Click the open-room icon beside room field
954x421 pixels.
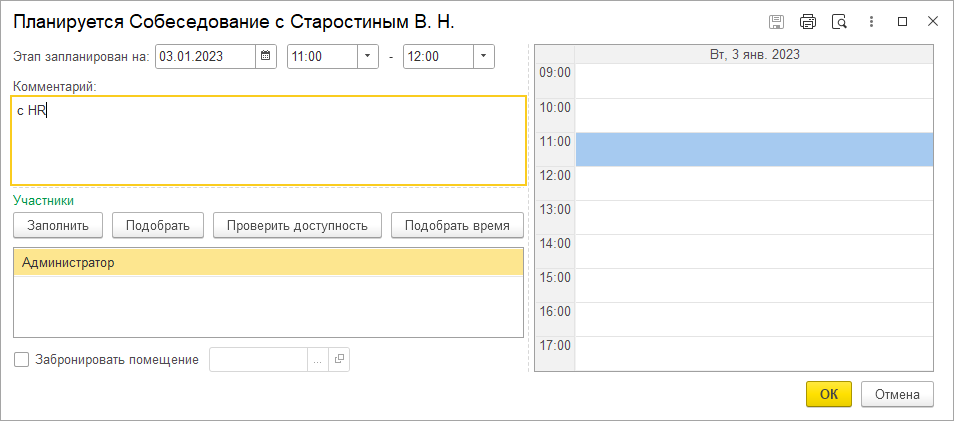(339, 360)
